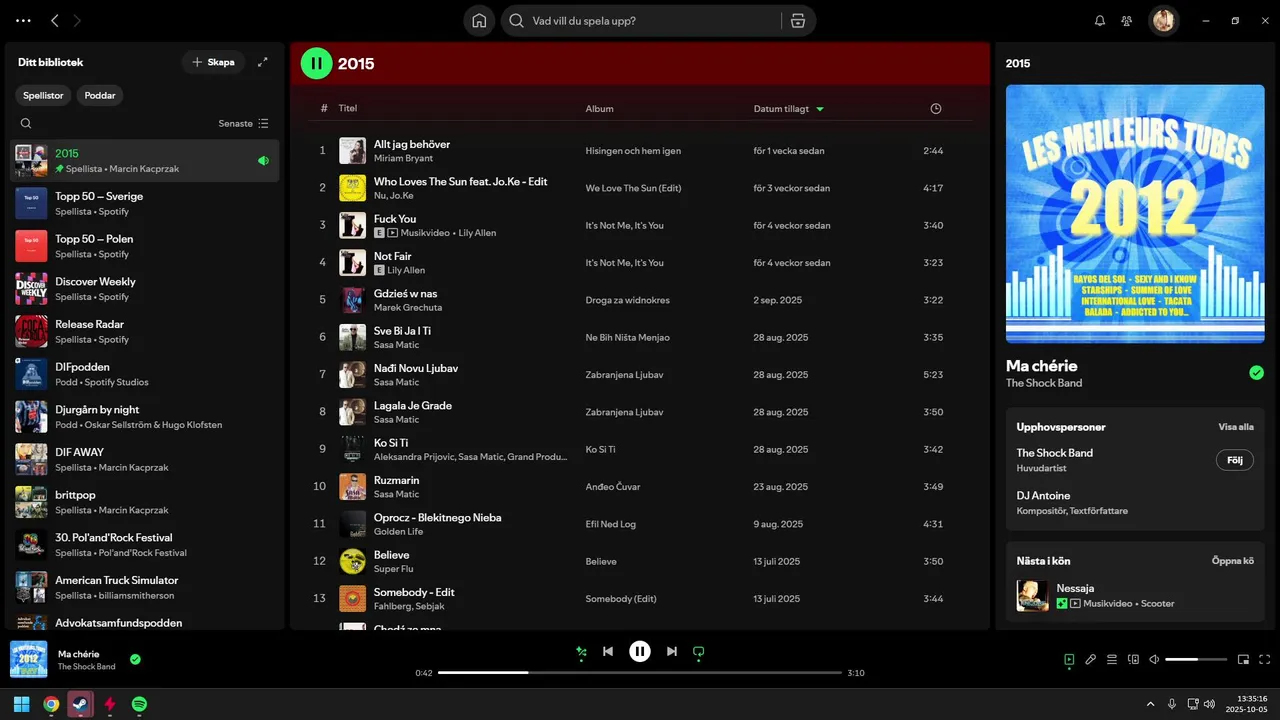This screenshot has height=720, width=1280.
Task: Click Följ for The Shock Band
Action: (1235, 460)
